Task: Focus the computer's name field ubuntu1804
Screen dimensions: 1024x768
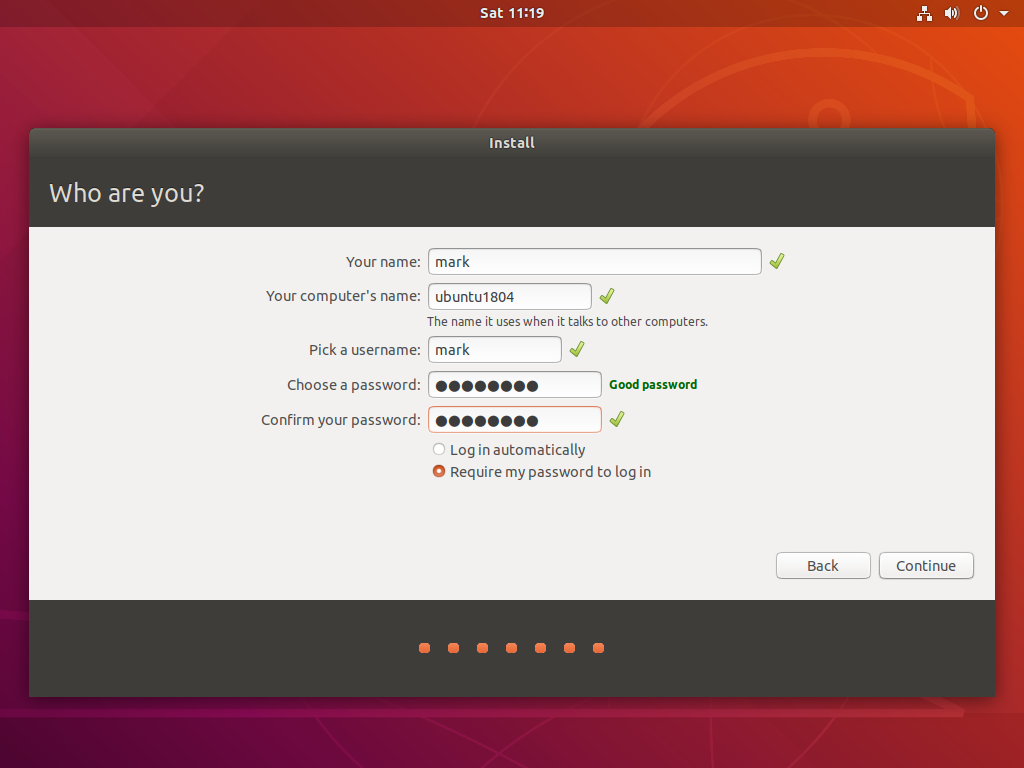Action: 510,296
